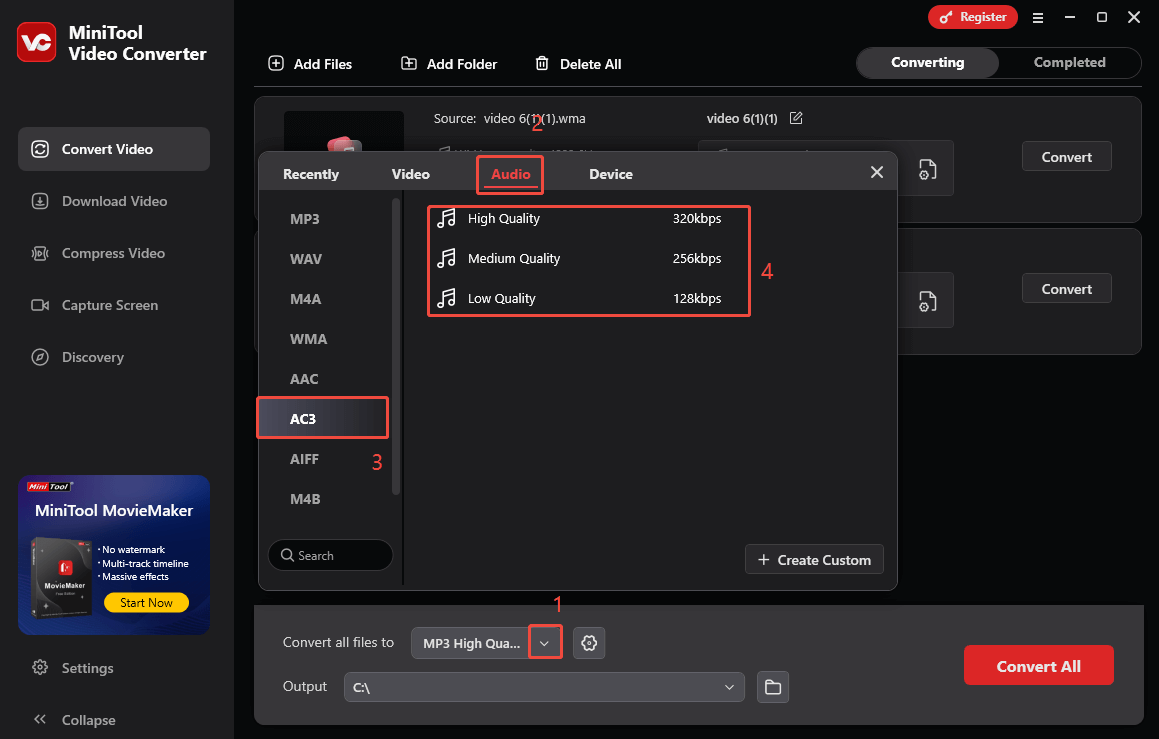Click the format list scrollbar
The width and height of the screenshot is (1159, 739).
(x=396, y=346)
